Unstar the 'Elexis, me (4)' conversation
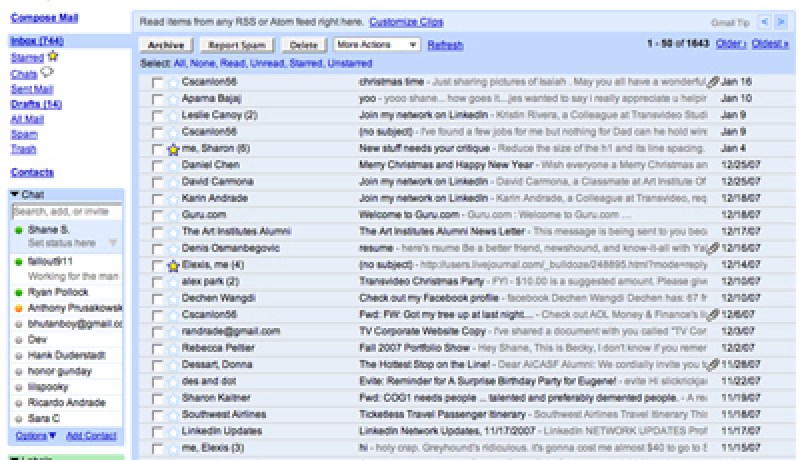The height and width of the screenshot is (460, 800). click(x=173, y=265)
